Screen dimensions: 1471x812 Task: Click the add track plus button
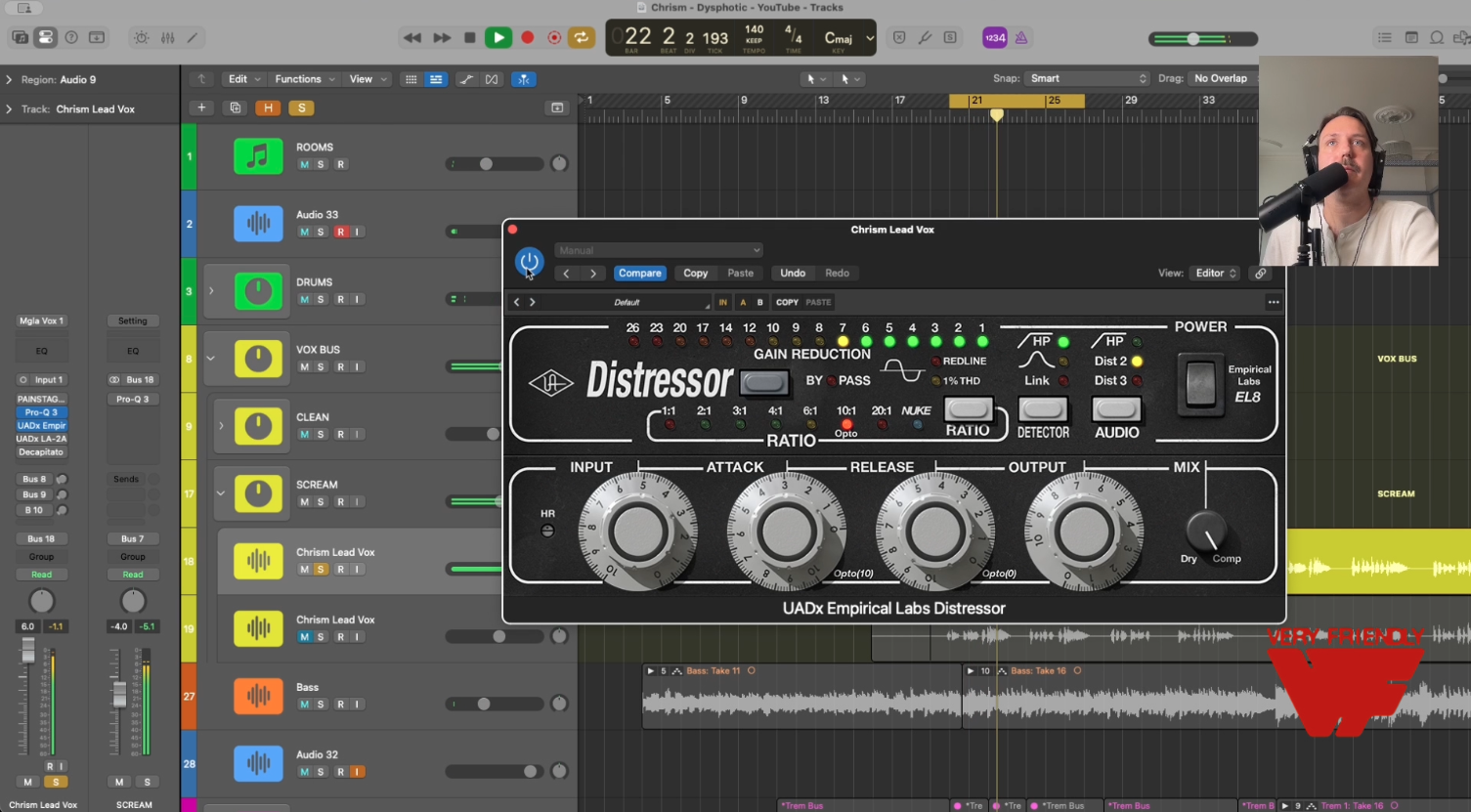coord(201,107)
